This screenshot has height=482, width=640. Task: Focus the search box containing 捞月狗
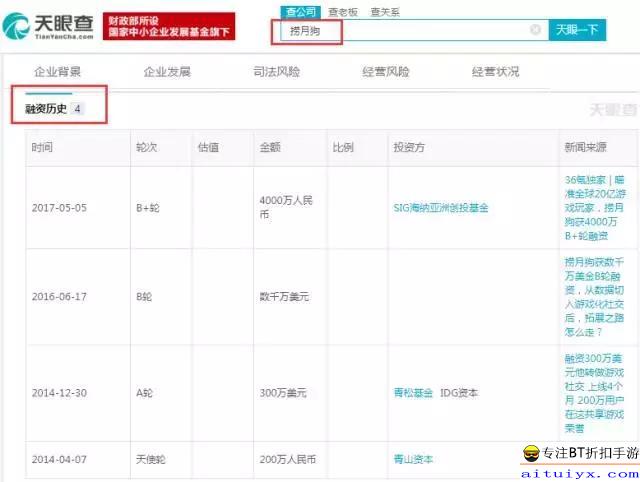click(x=414, y=30)
